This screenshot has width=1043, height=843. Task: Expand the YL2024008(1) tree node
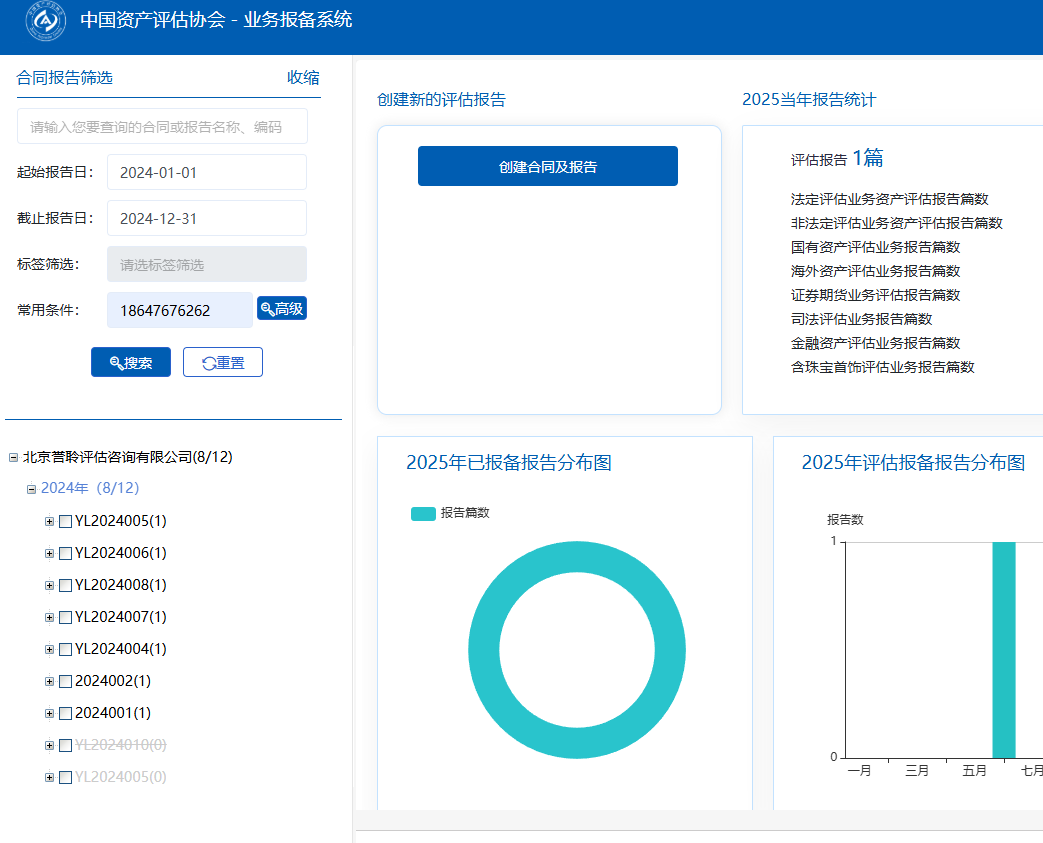(49, 585)
